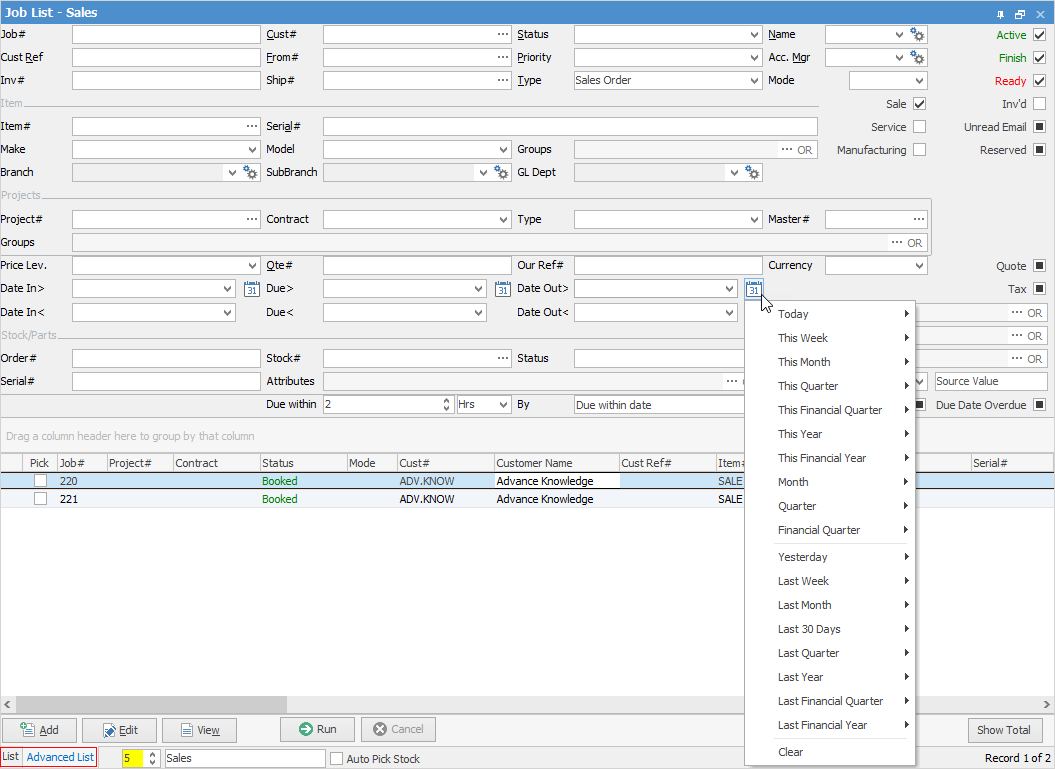1055x769 pixels.
Task: Select This Month from date menu
Action: pos(804,362)
